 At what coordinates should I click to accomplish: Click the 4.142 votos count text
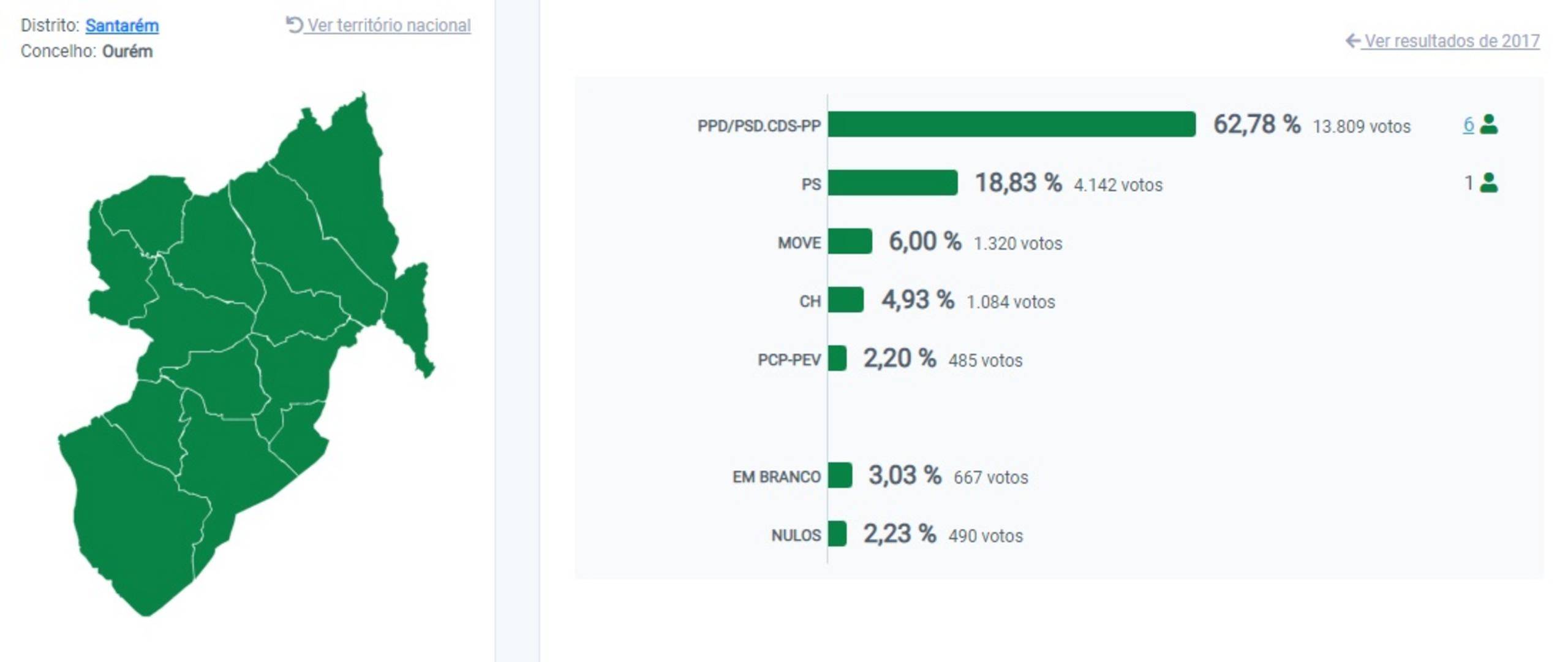[x=1118, y=185]
